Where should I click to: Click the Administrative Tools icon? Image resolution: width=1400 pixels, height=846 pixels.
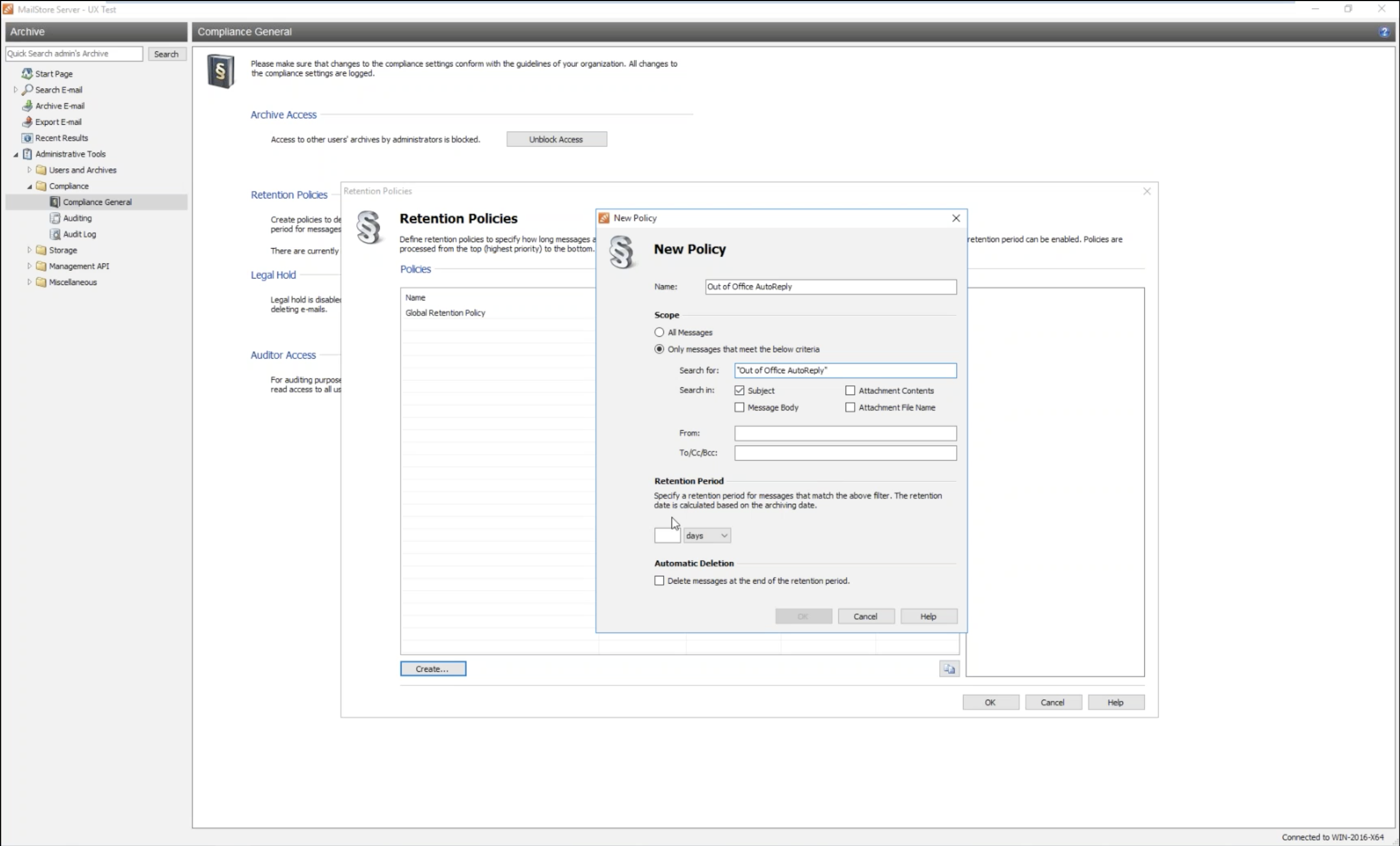(26, 154)
